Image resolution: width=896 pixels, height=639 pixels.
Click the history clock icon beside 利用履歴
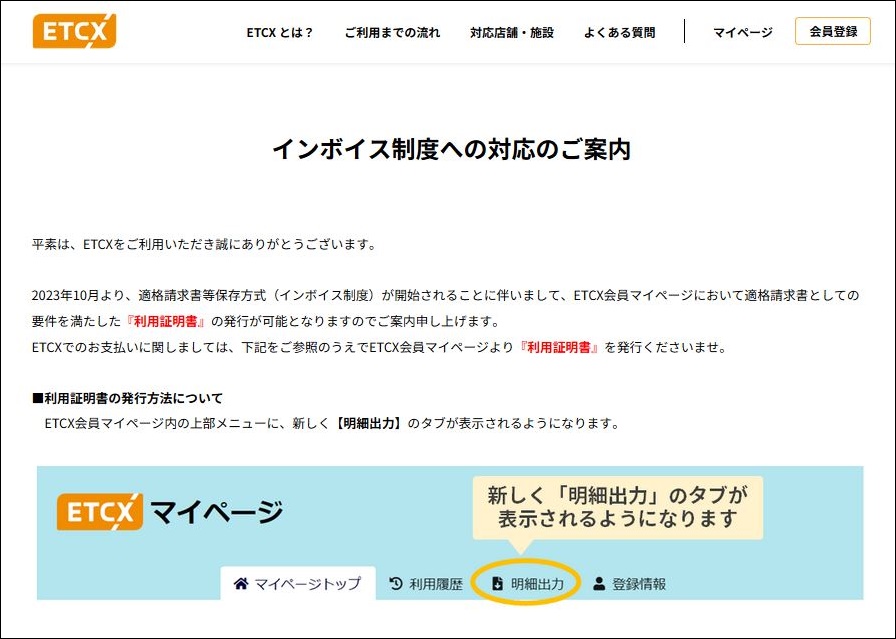tap(396, 584)
